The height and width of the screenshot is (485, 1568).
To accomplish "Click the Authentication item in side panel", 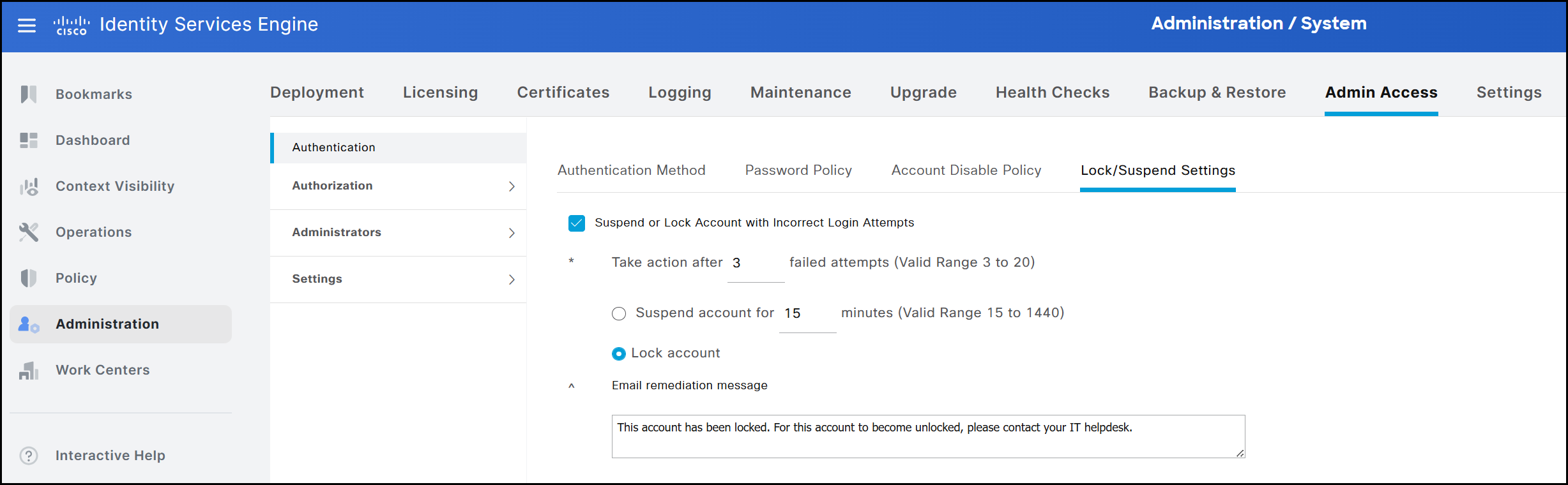I will pyautogui.click(x=333, y=147).
